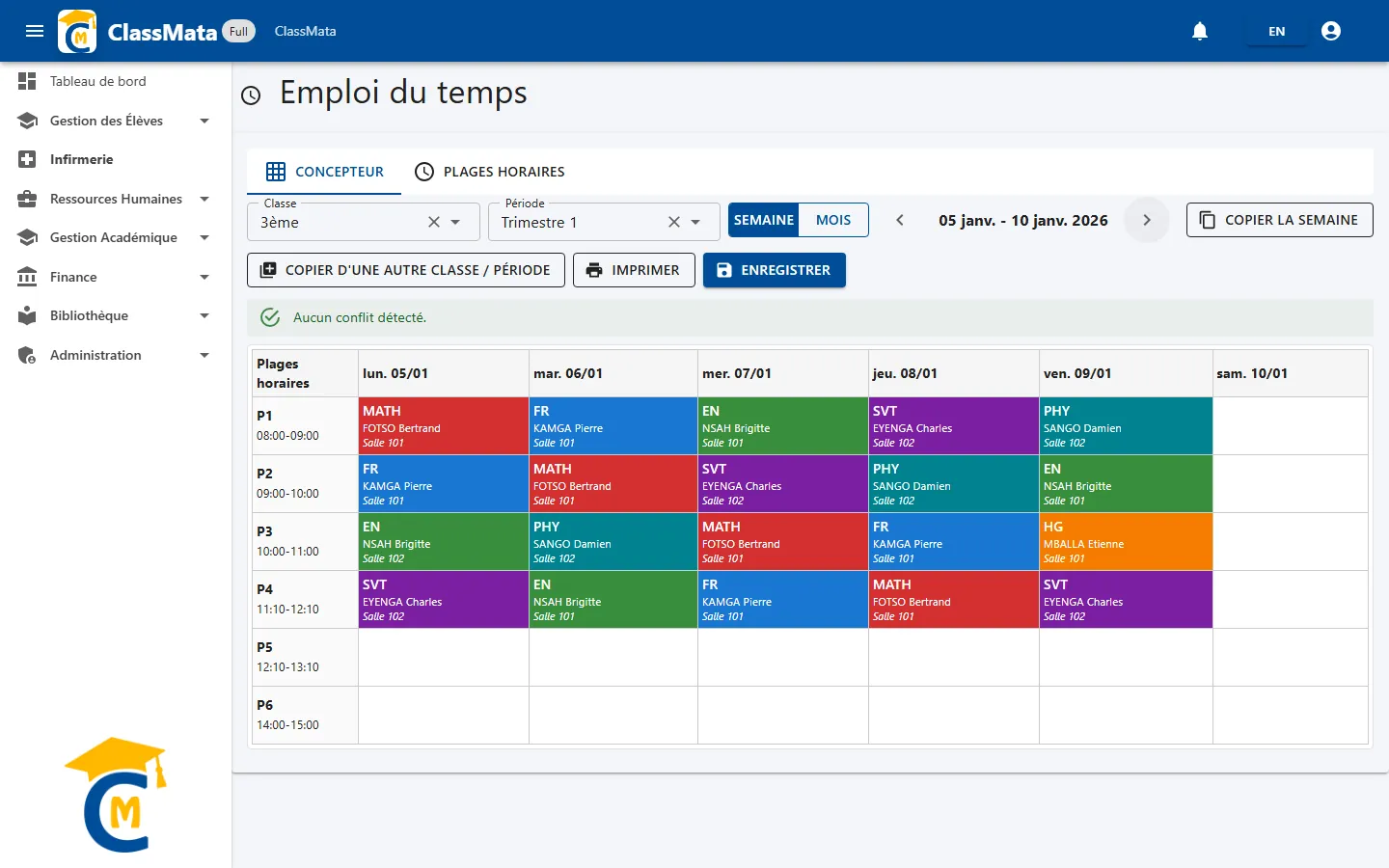Screen dimensions: 1389x868
Task: Select the PHY block on ven. P1
Action: click(x=1126, y=425)
